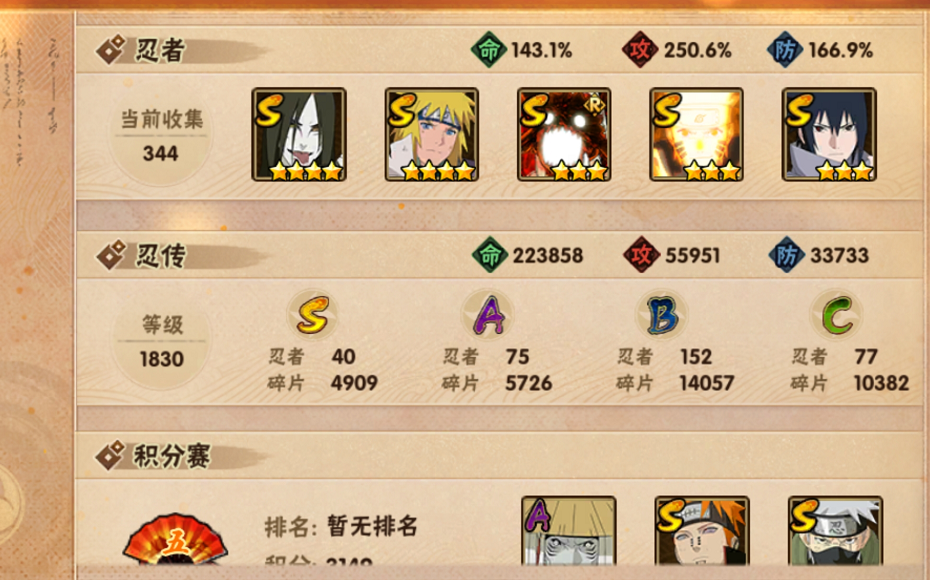Click the blue defense icon beside 166.9%
Screen dimensions: 930x580
(x=784, y=50)
